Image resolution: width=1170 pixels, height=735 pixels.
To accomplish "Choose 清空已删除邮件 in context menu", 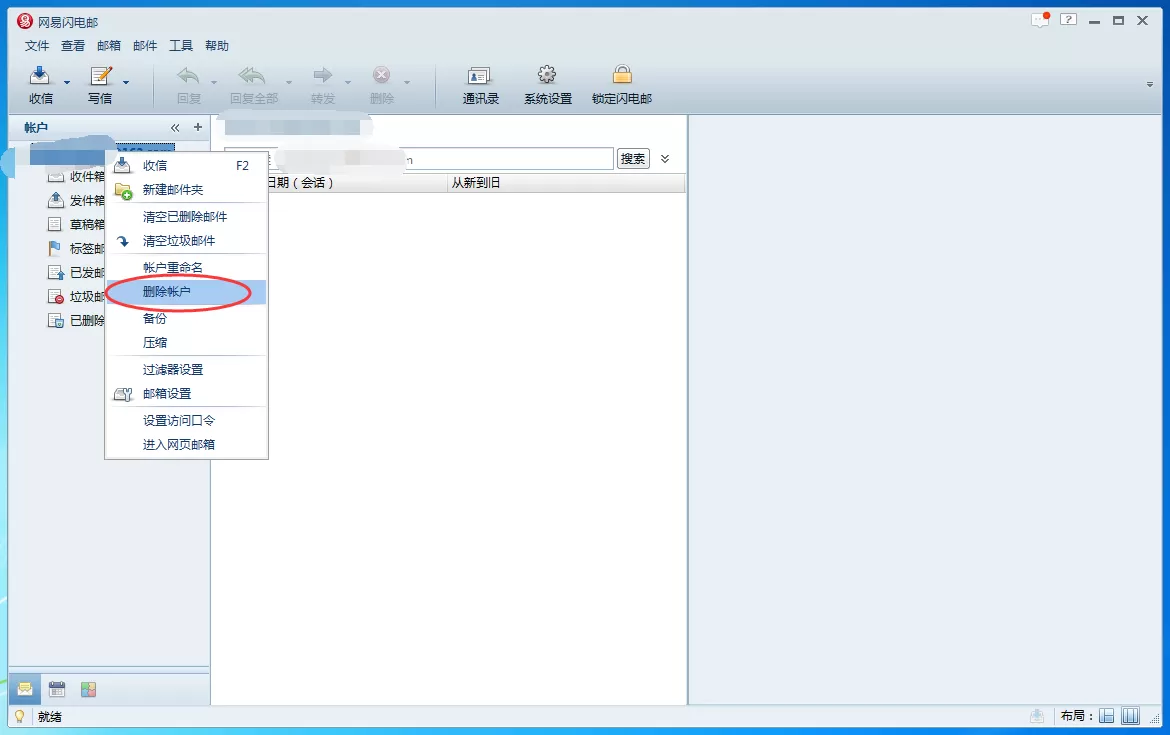I will click(x=186, y=216).
